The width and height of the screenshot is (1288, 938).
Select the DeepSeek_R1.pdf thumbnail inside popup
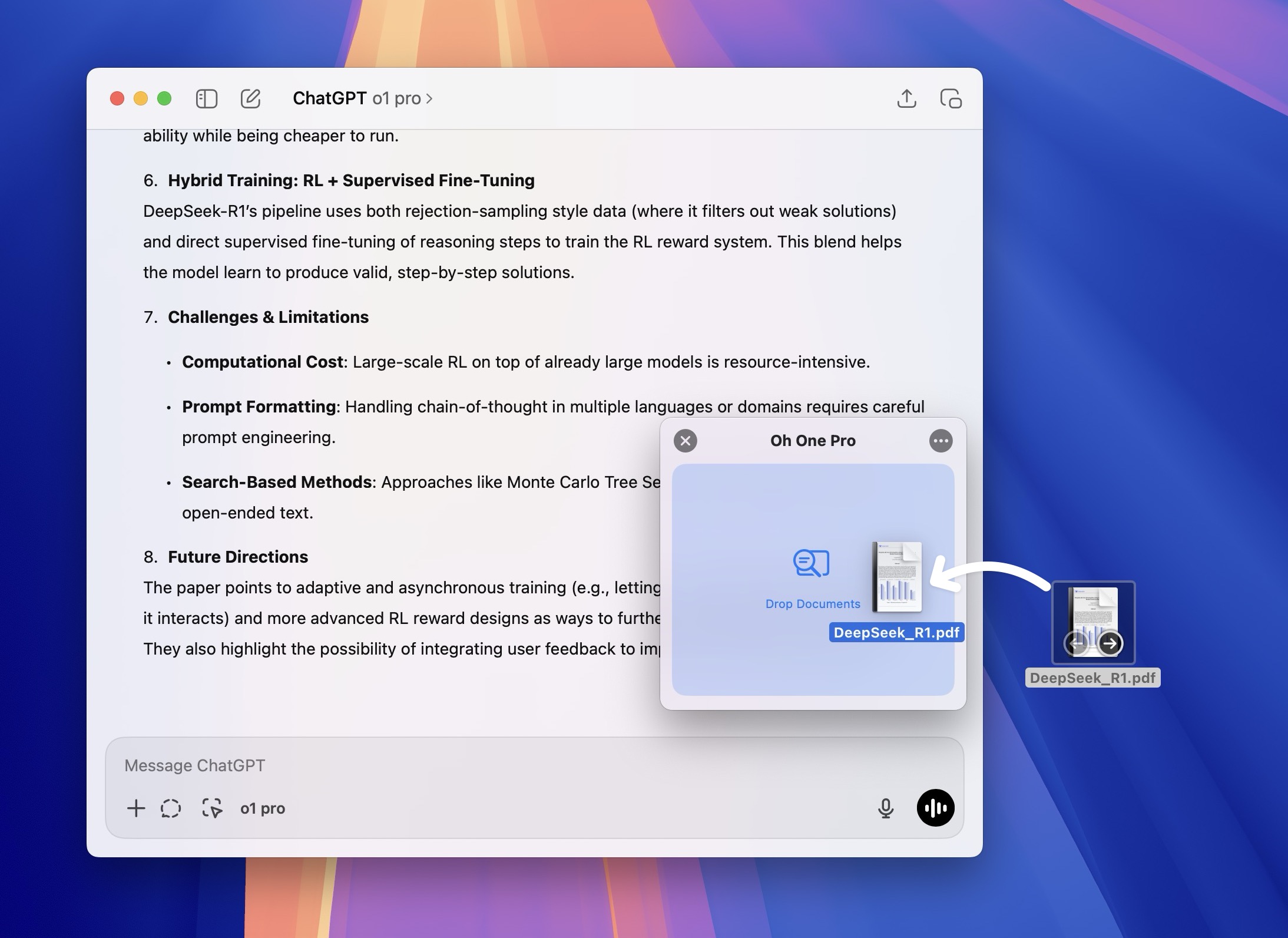(897, 577)
